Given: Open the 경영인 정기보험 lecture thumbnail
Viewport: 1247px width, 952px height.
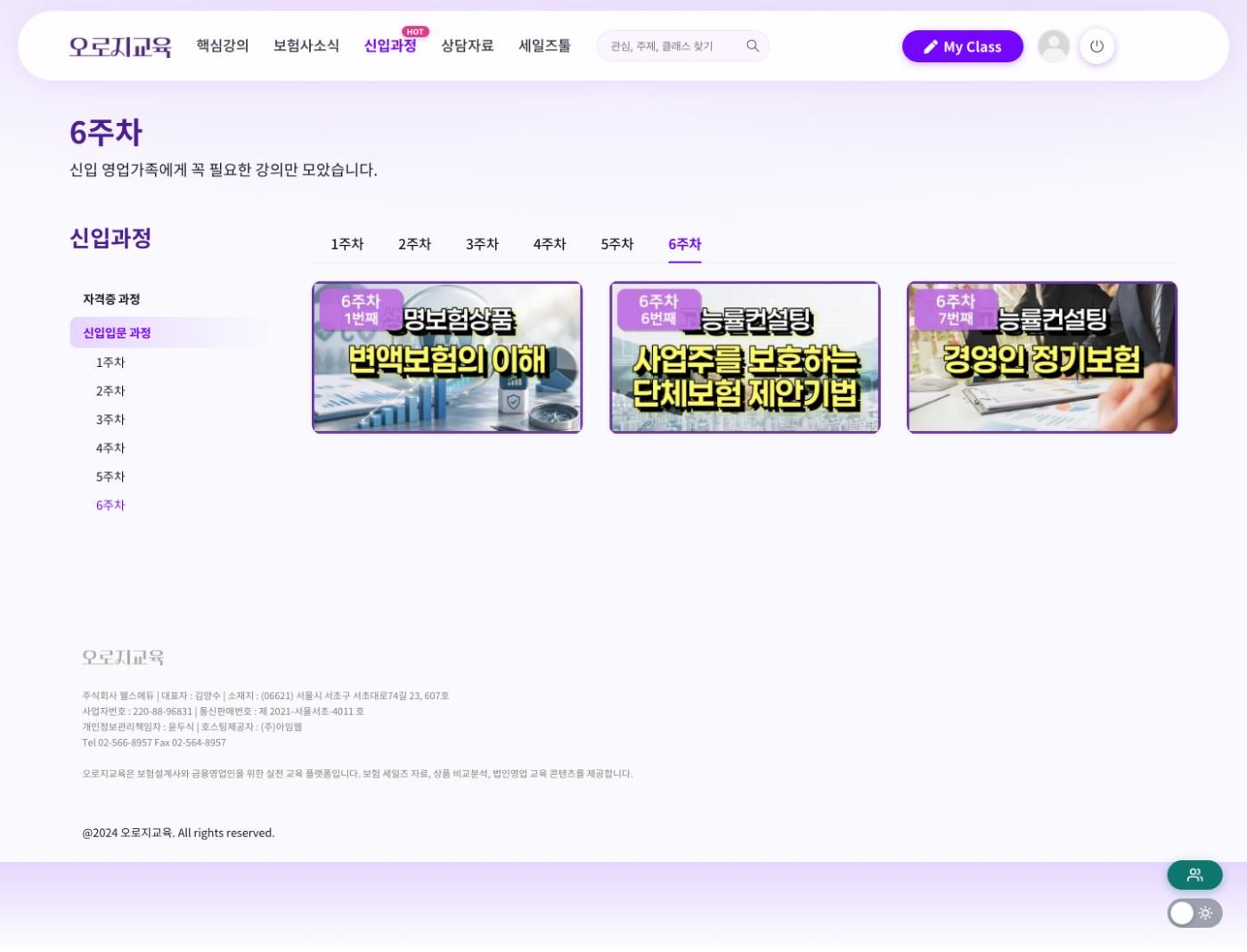Looking at the screenshot, I should (x=1042, y=357).
